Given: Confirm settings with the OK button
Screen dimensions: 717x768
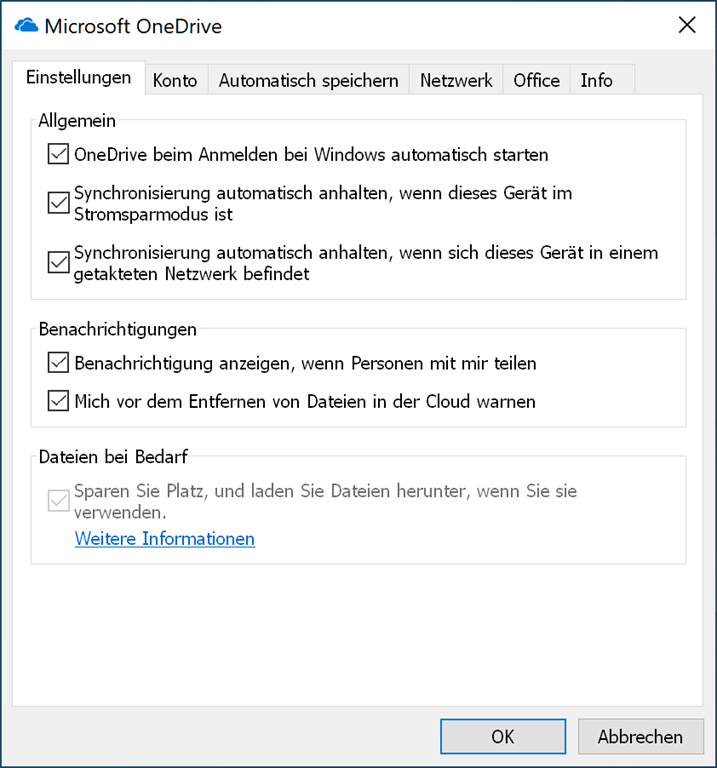Looking at the screenshot, I should (503, 736).
